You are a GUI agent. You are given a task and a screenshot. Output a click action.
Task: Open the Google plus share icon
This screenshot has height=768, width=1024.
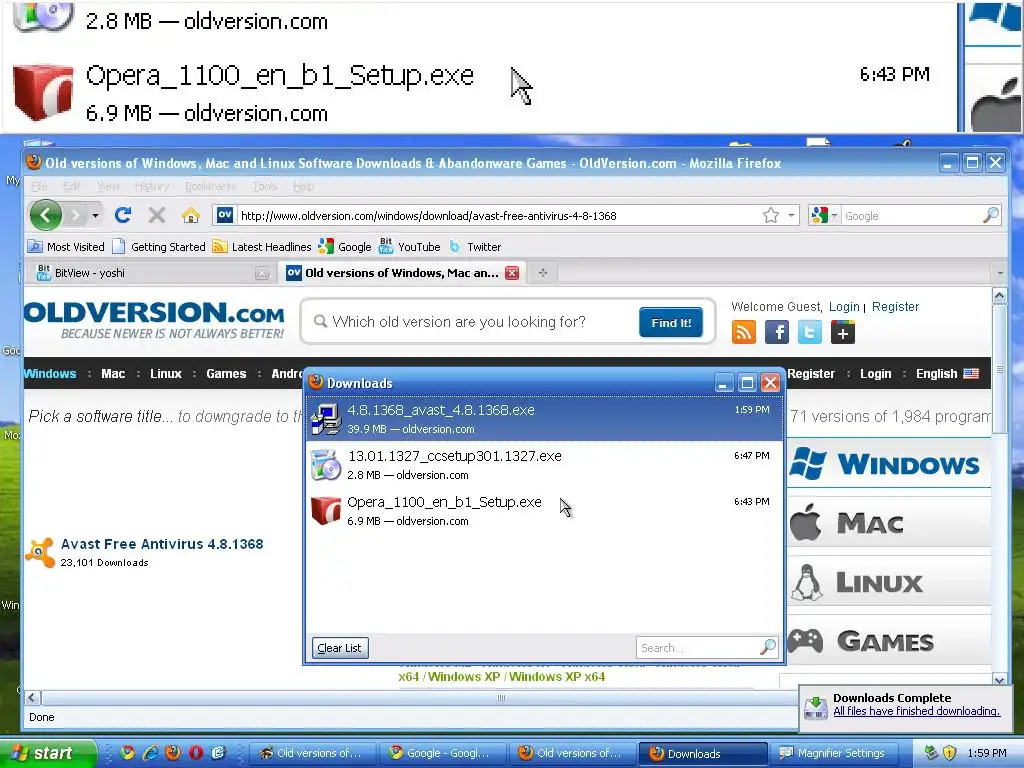(x=842, y=332)
